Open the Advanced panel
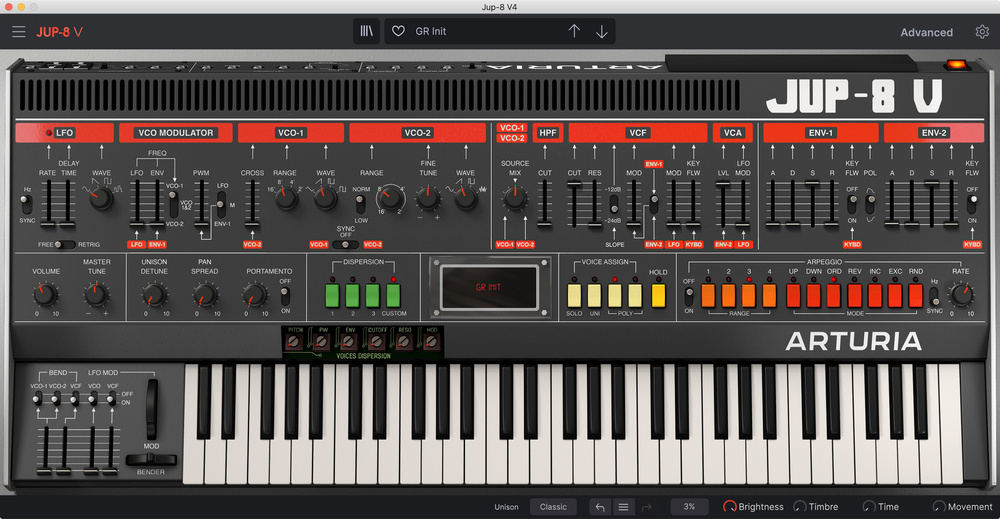The image size is (1000, 519). click(x=926, y=32)
